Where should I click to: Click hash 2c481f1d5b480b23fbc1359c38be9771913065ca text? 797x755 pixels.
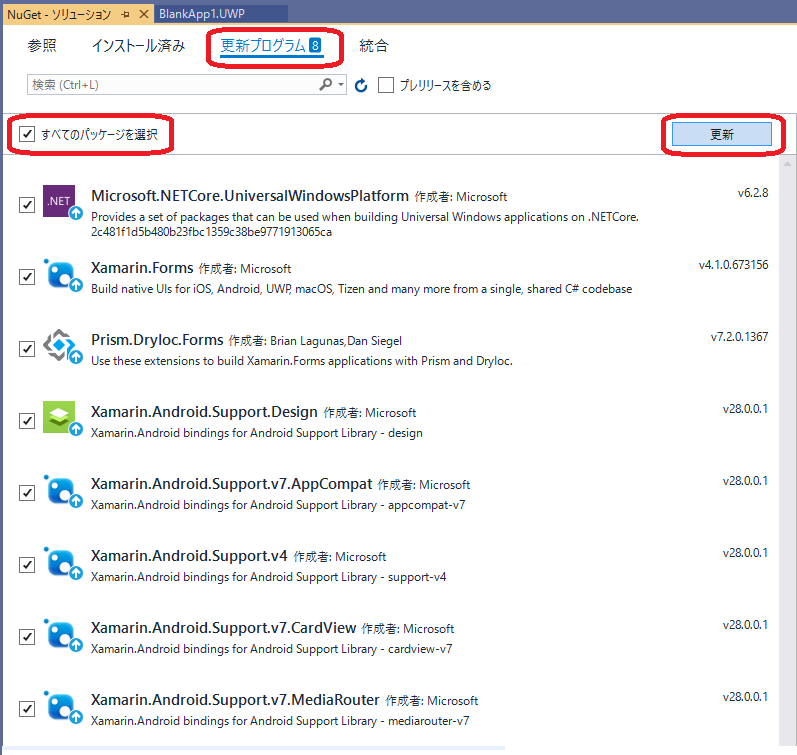pyautogui.click(x=211, y=232)
